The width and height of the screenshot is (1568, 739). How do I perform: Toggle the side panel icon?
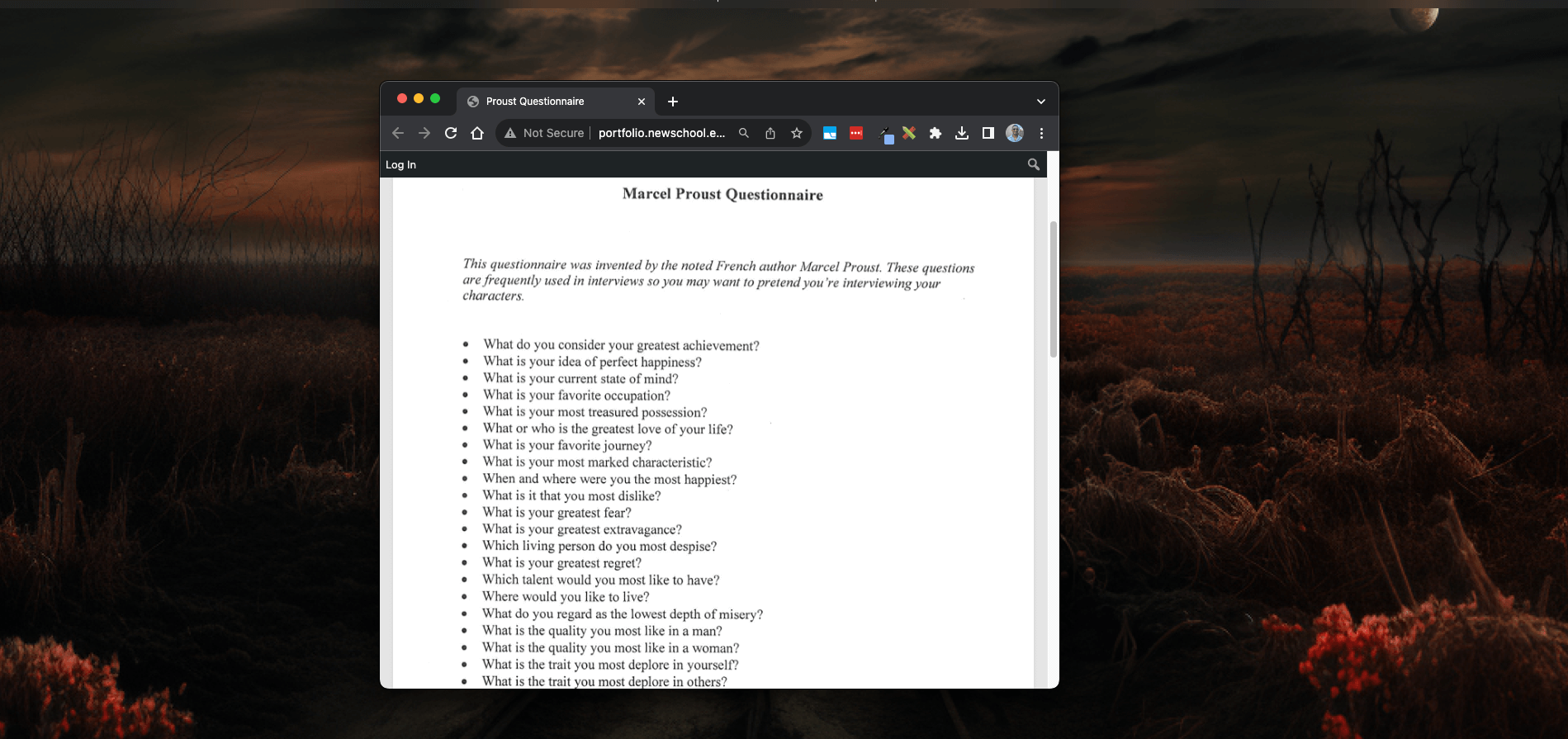click(x=988, y=133)
